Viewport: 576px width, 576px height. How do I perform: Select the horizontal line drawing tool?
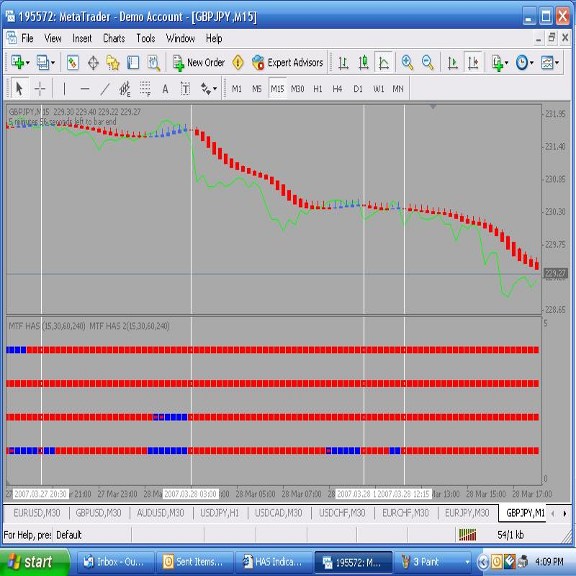[x=85, y=89]
